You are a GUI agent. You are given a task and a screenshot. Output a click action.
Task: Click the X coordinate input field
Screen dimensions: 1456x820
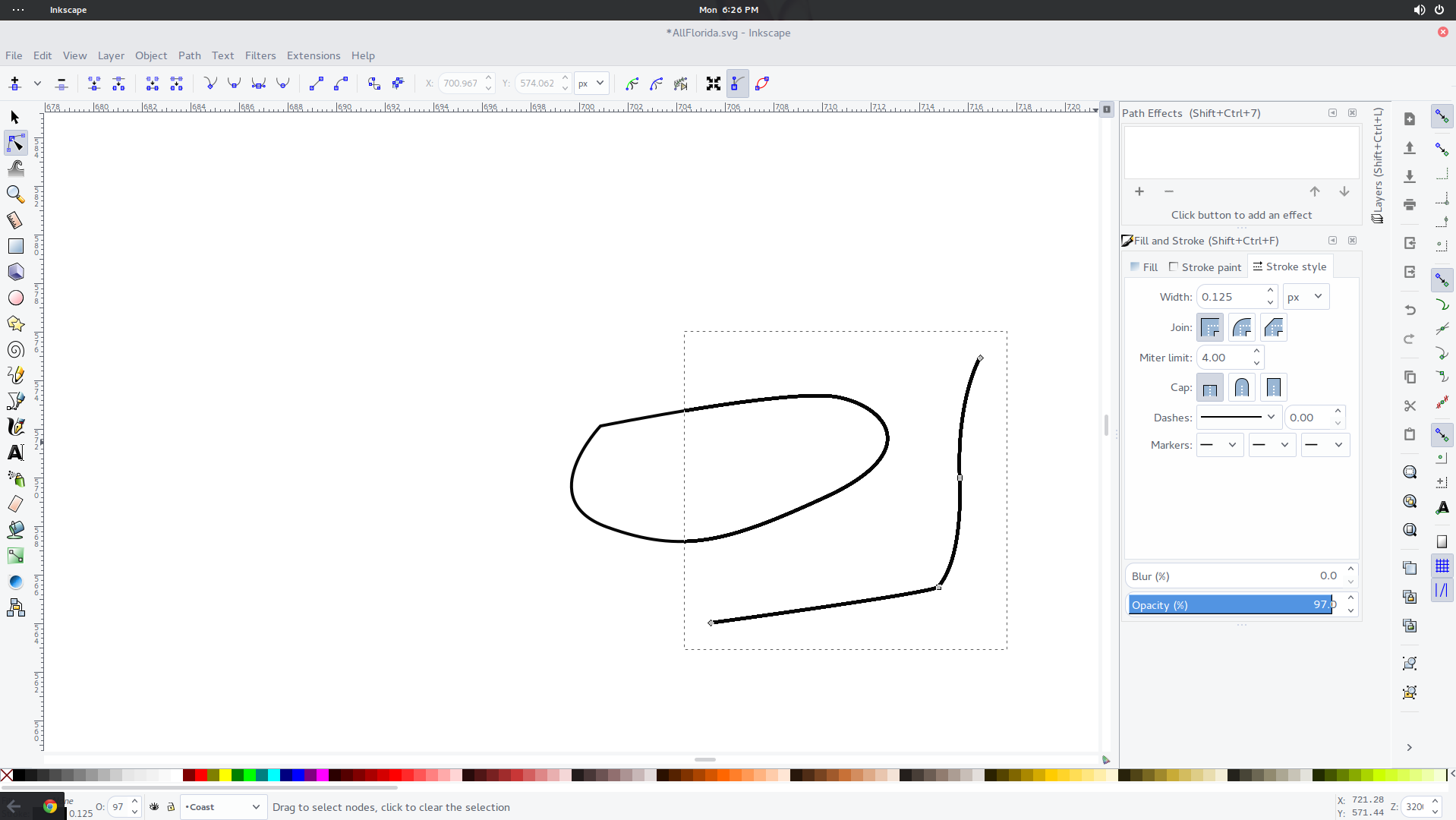click(459, 84)
